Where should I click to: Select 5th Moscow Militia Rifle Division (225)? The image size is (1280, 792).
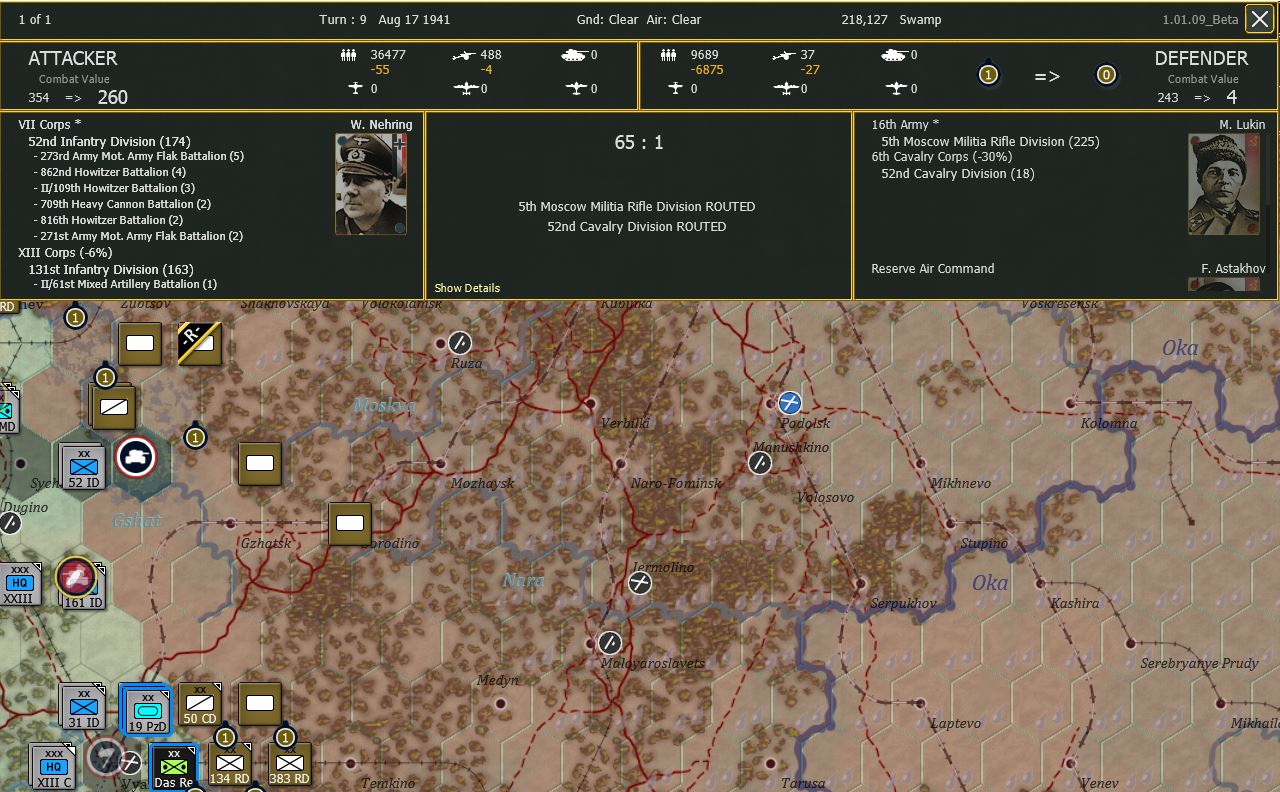point(990,141)
